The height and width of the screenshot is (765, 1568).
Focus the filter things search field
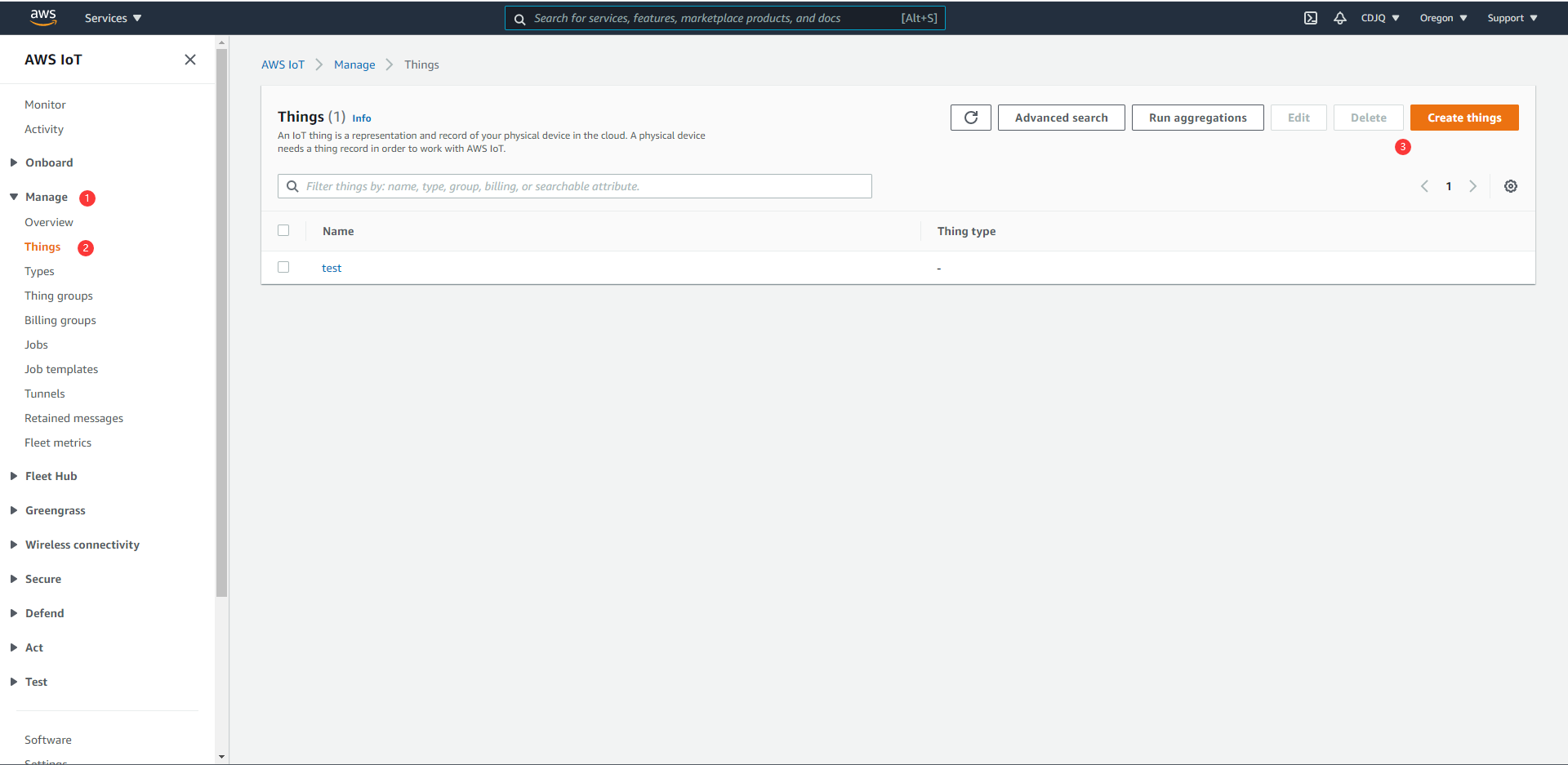[x=575, y=186]
